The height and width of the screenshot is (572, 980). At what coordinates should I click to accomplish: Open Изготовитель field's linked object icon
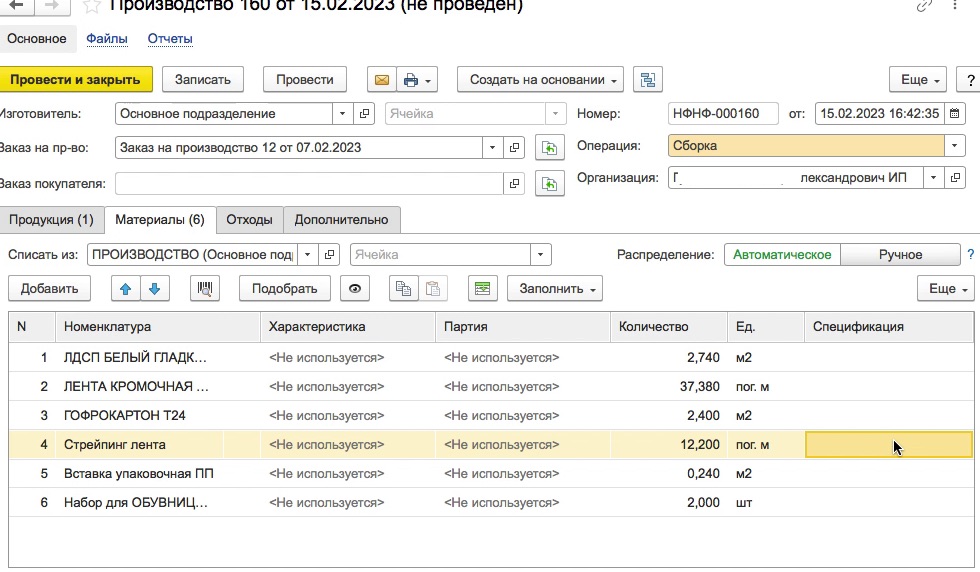tap(364, 114)
